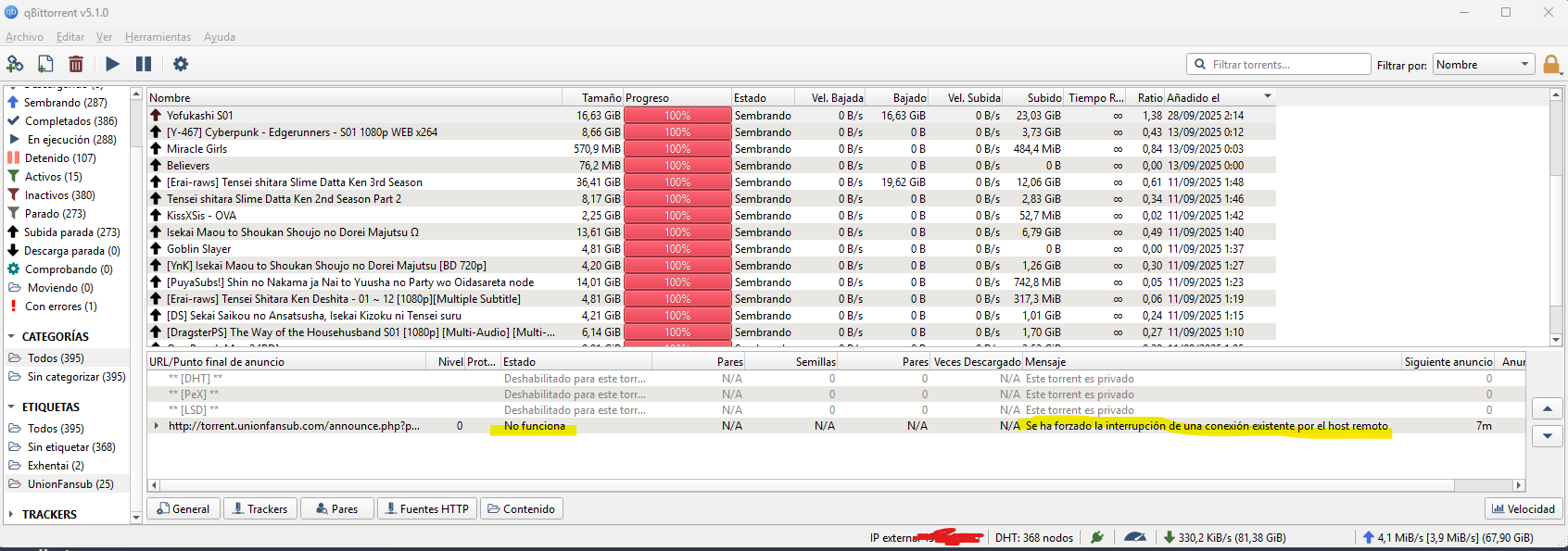Collapse the CATEGORÍAS section

pos(12,337)
